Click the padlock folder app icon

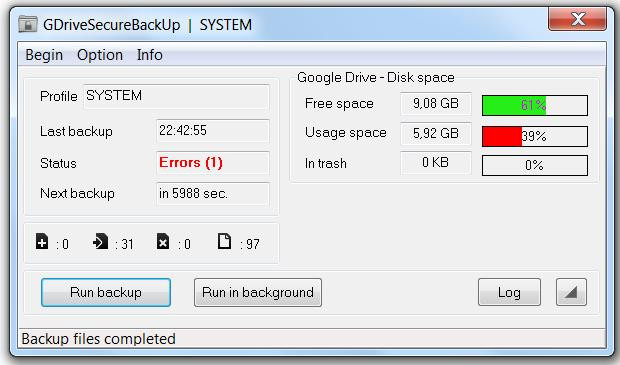pyautogui.click(x=28, y=24)
